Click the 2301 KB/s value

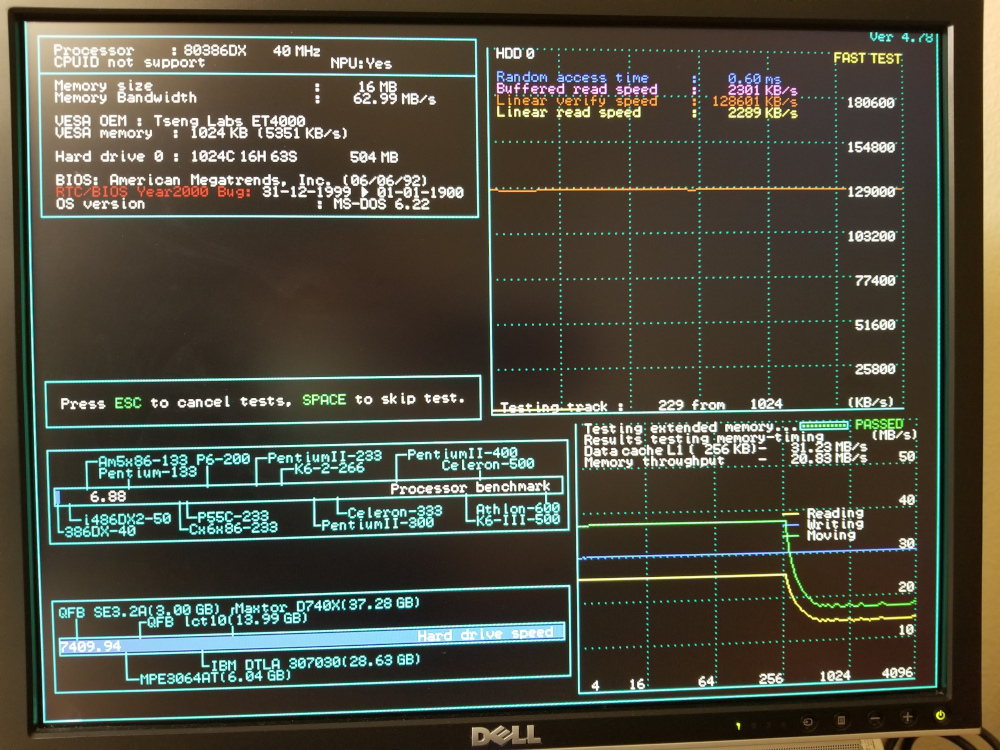click(x=762, y=91)
